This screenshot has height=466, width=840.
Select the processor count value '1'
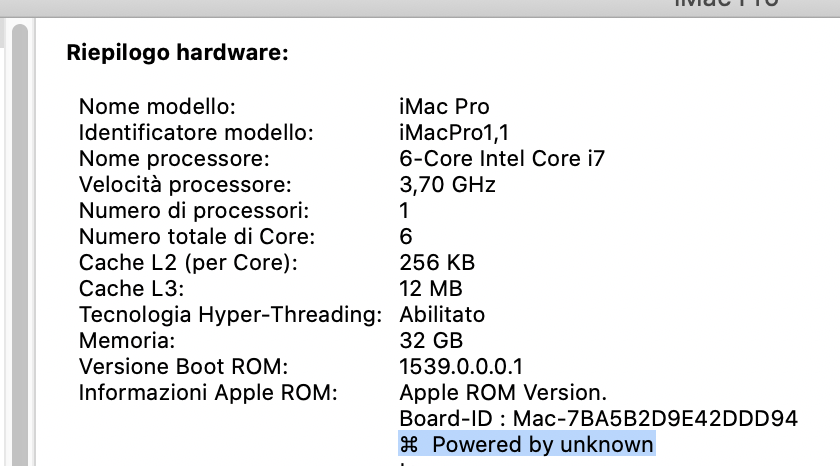tap(404, 211)
